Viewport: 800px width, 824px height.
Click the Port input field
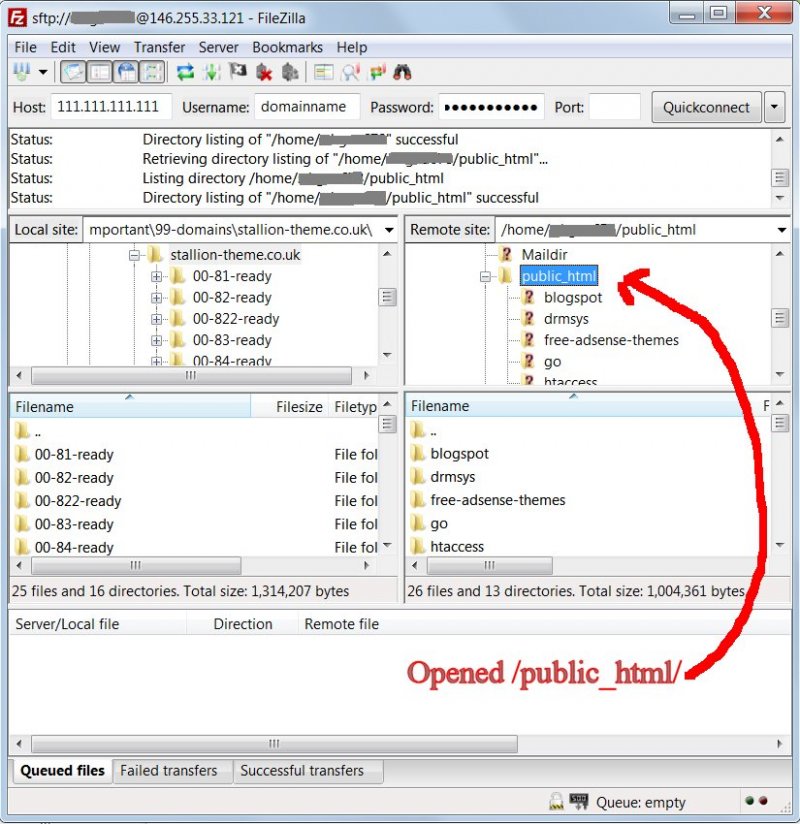click(x=614, y=107)
